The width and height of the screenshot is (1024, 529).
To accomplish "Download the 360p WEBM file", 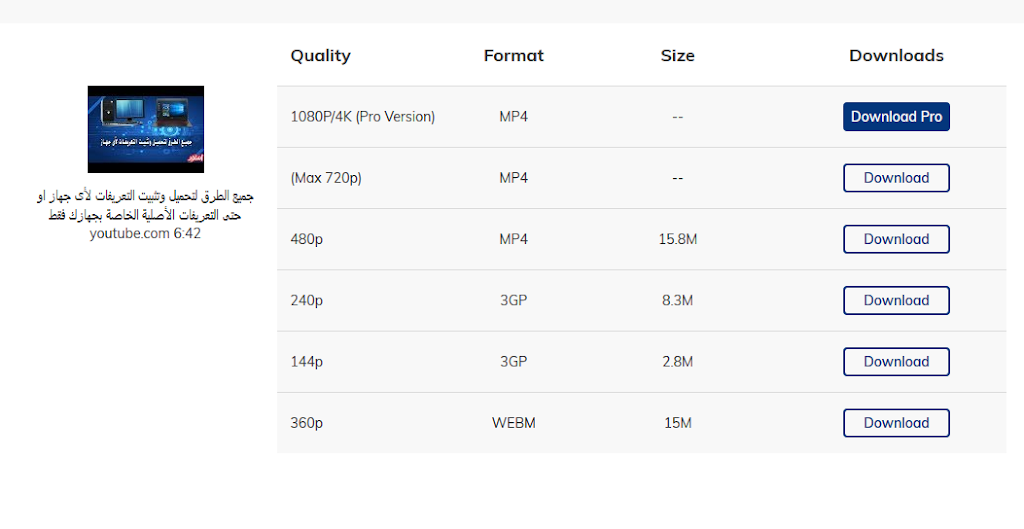I will tap(896, 423).
